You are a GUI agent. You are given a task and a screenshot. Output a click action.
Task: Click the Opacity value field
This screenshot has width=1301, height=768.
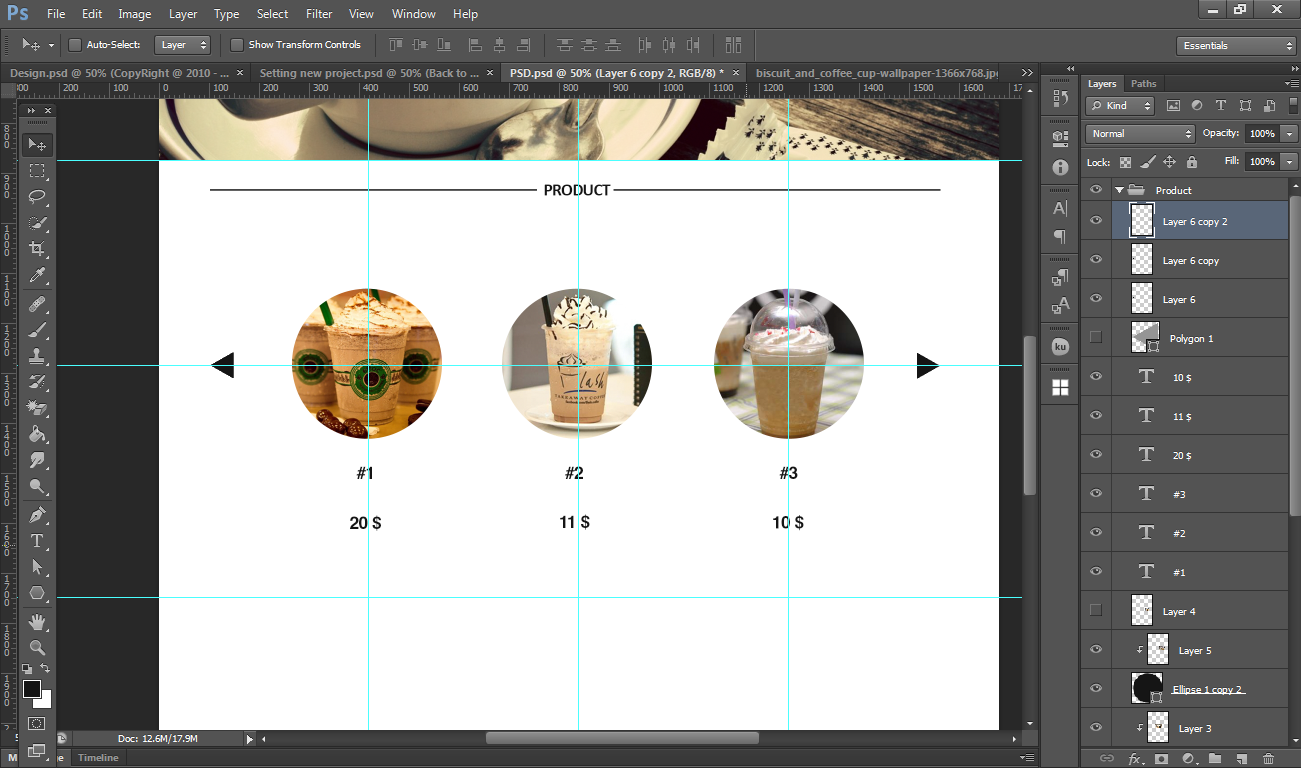1261,134
